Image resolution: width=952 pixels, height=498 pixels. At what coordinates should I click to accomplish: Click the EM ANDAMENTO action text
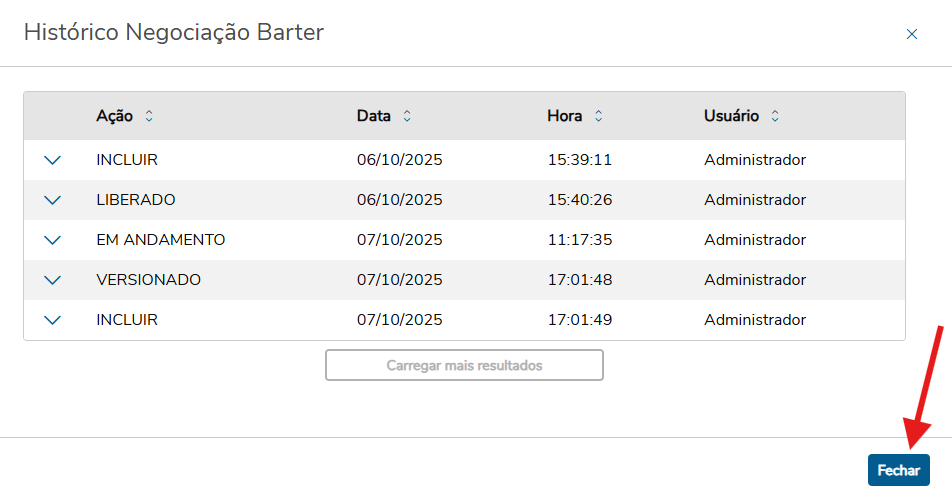coord(160,240)
